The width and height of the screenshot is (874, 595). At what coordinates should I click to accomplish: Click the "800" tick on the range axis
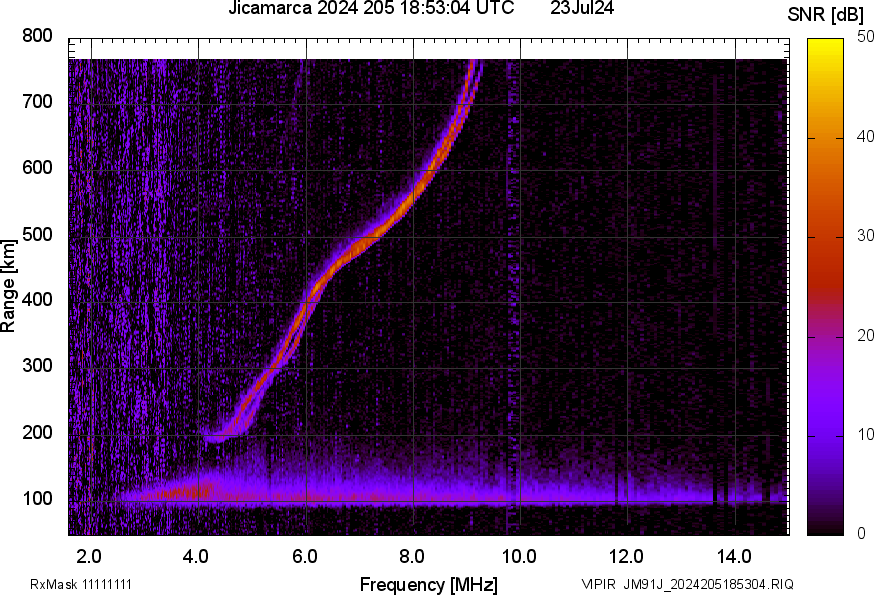pyautogui.click(x=37, y=36)
